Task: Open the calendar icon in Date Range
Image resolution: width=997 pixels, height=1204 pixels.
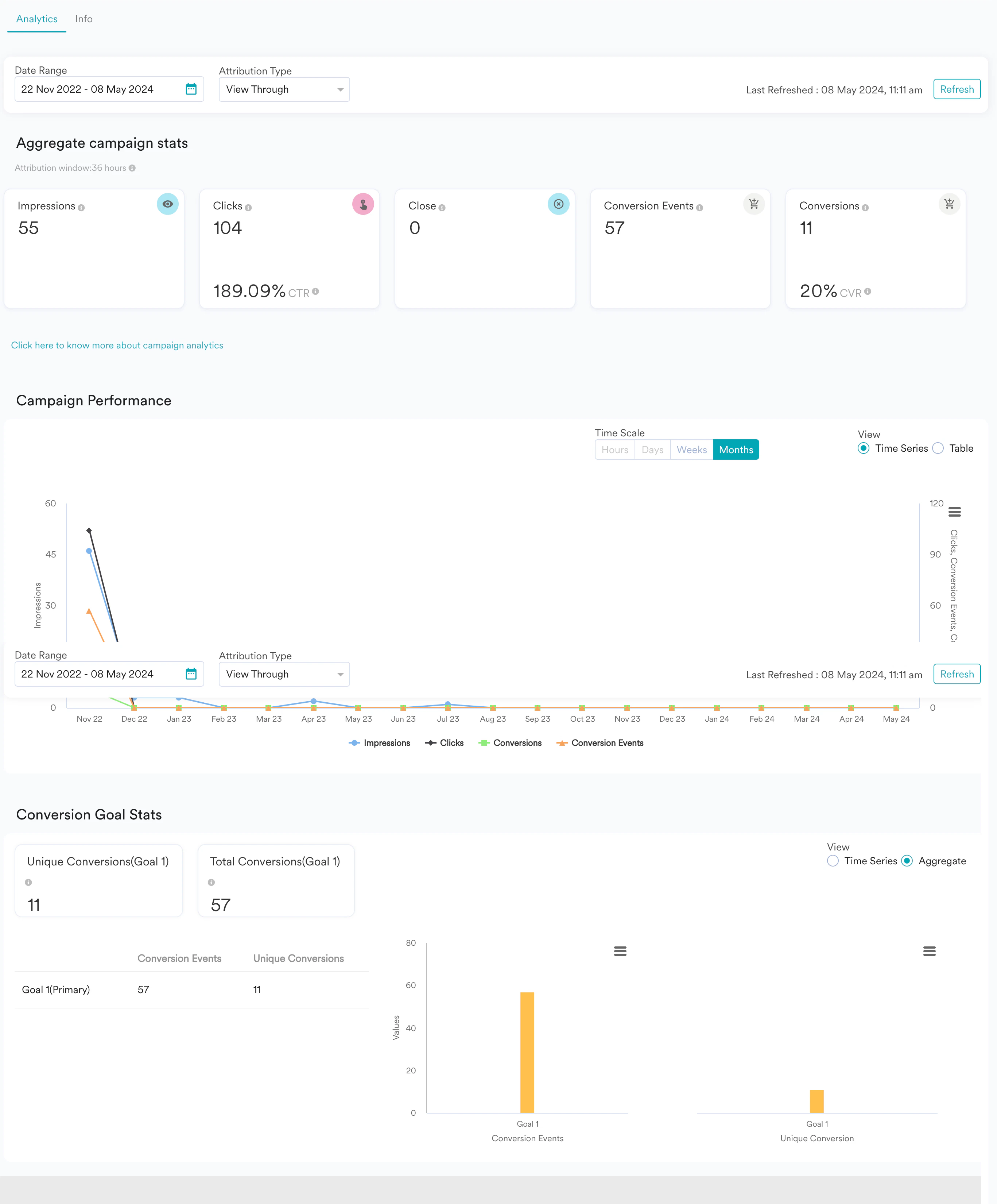Action: [x=191, y=89]
